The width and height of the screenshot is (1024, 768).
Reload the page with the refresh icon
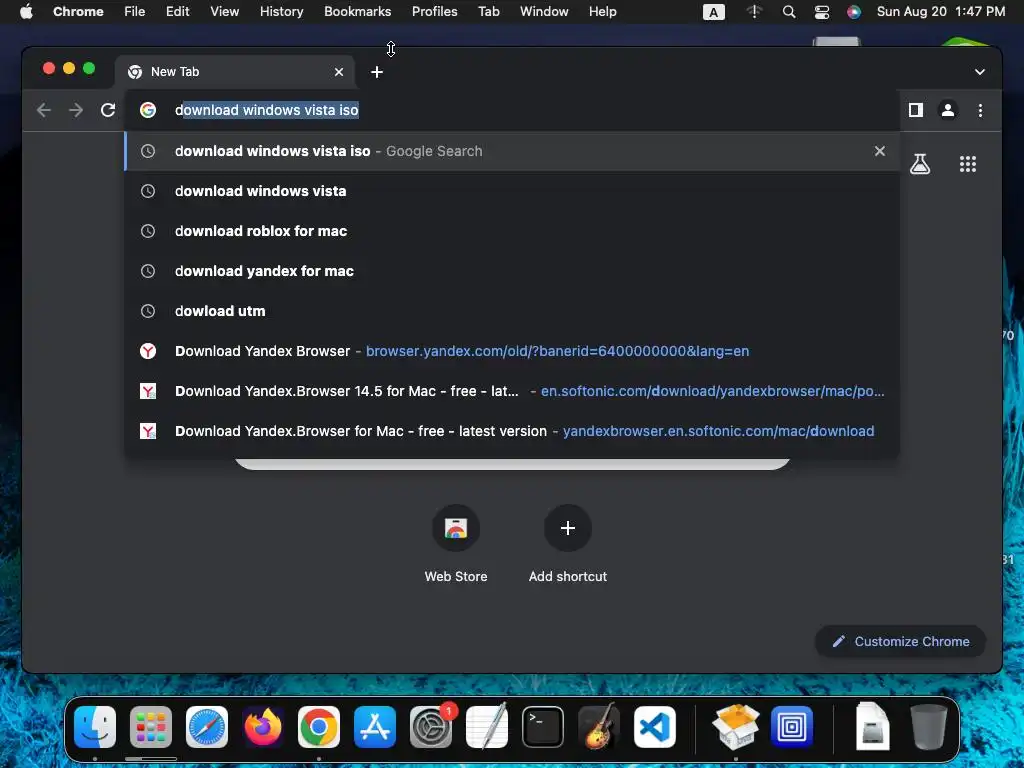108,110
